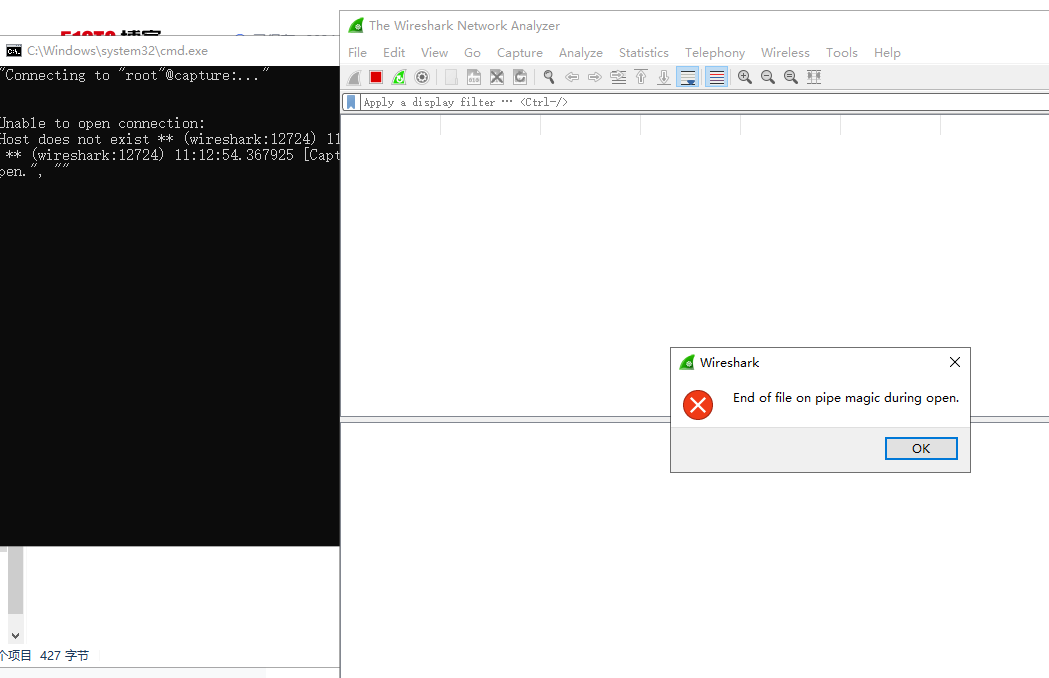
Task: Reset packet text to normal size
Action: tap(791, 78)
